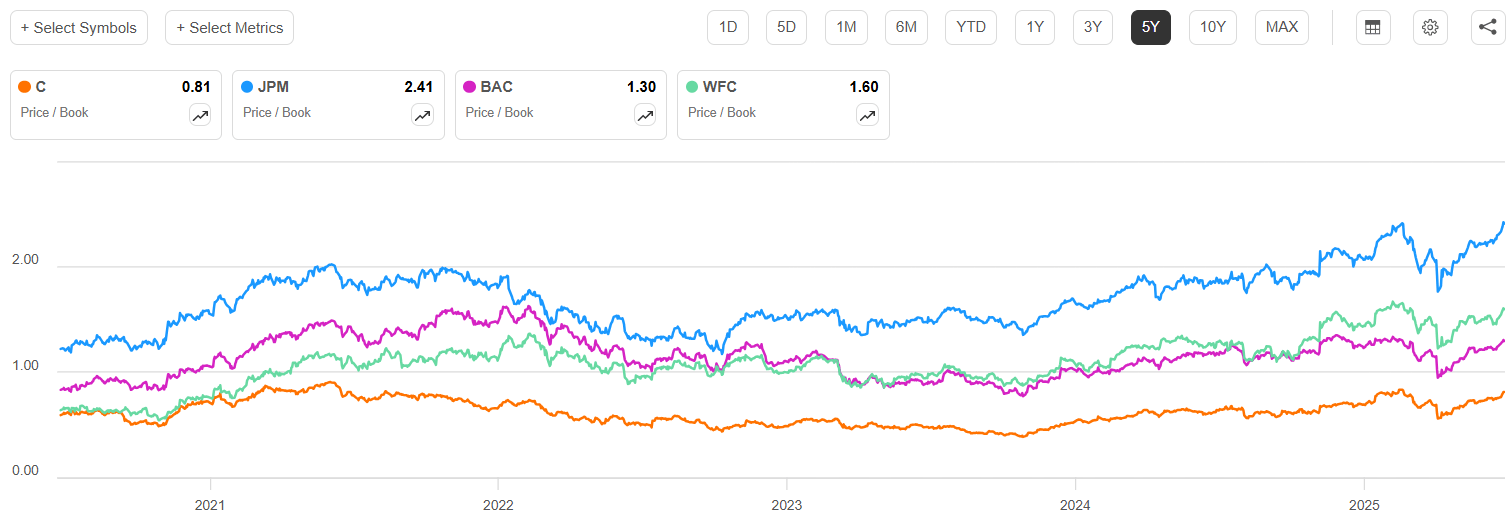This screenshot has height=512, width=1511.
Task: Show the MAX time range
Action: click(x=1281, y=28)
